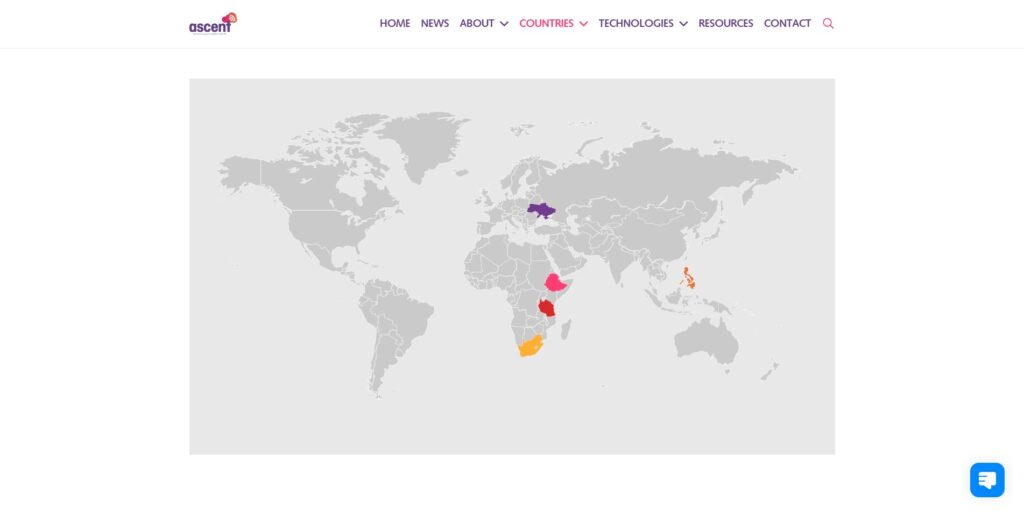Select the COUNTRIES menu item

(546, 23)
